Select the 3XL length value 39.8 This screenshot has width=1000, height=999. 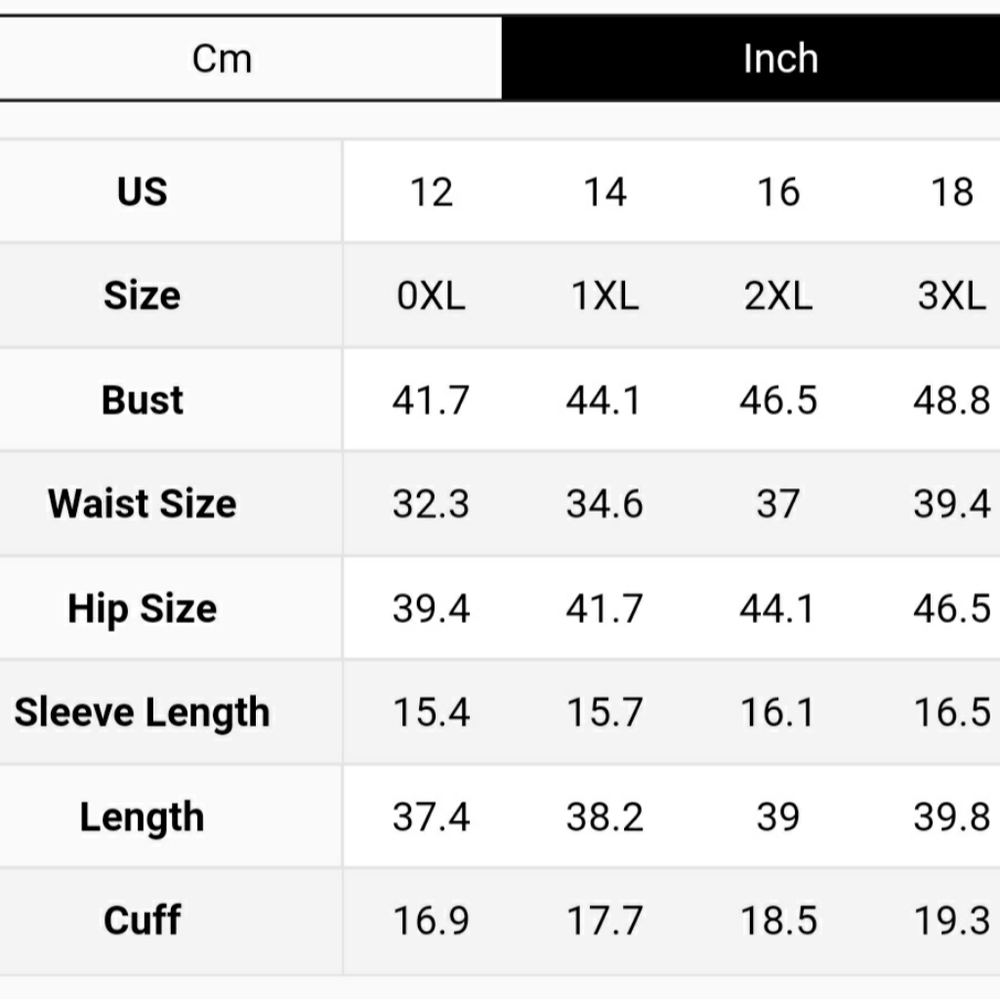click(x=951, y=817)
